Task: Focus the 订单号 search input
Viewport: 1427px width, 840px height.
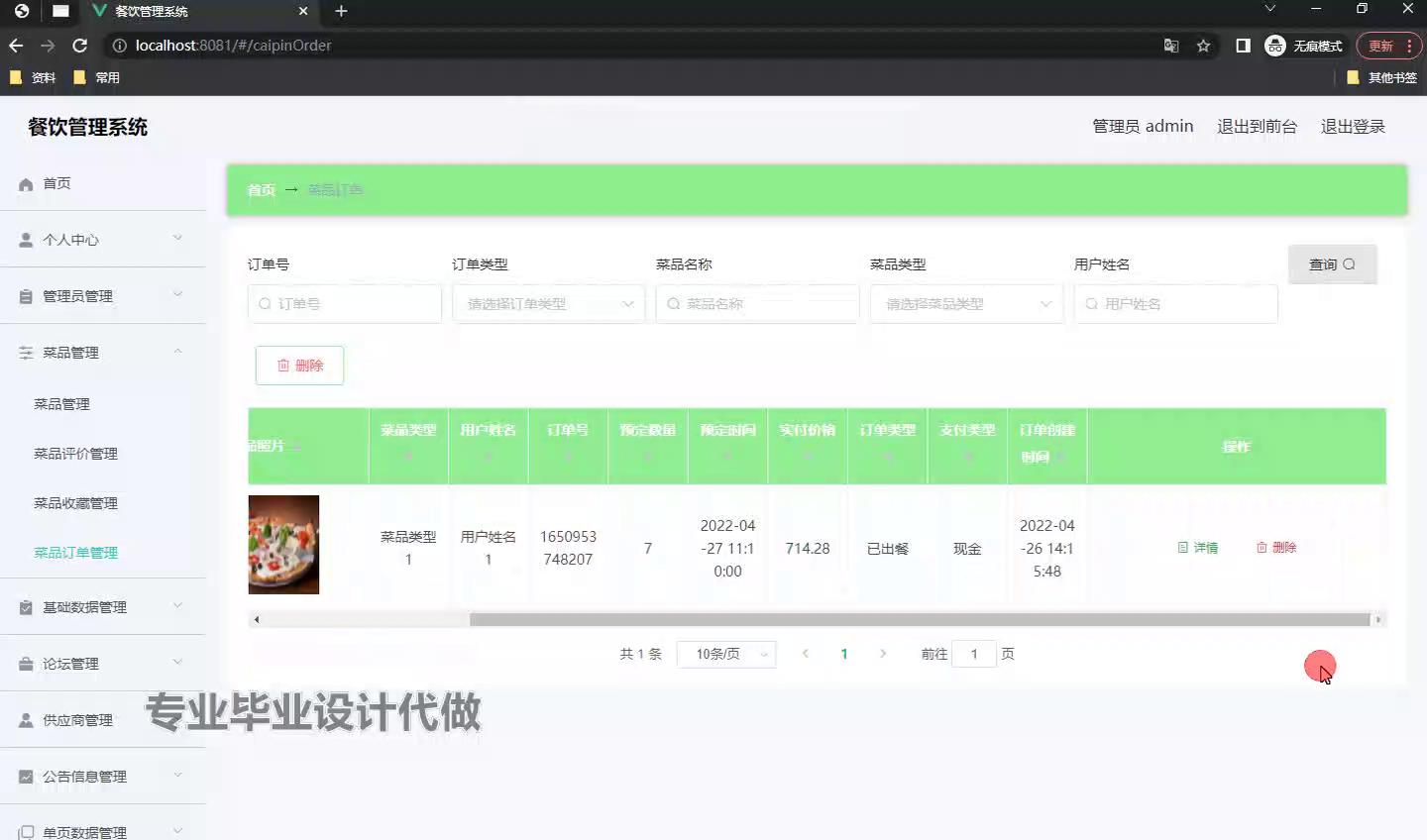Action: 345,304
